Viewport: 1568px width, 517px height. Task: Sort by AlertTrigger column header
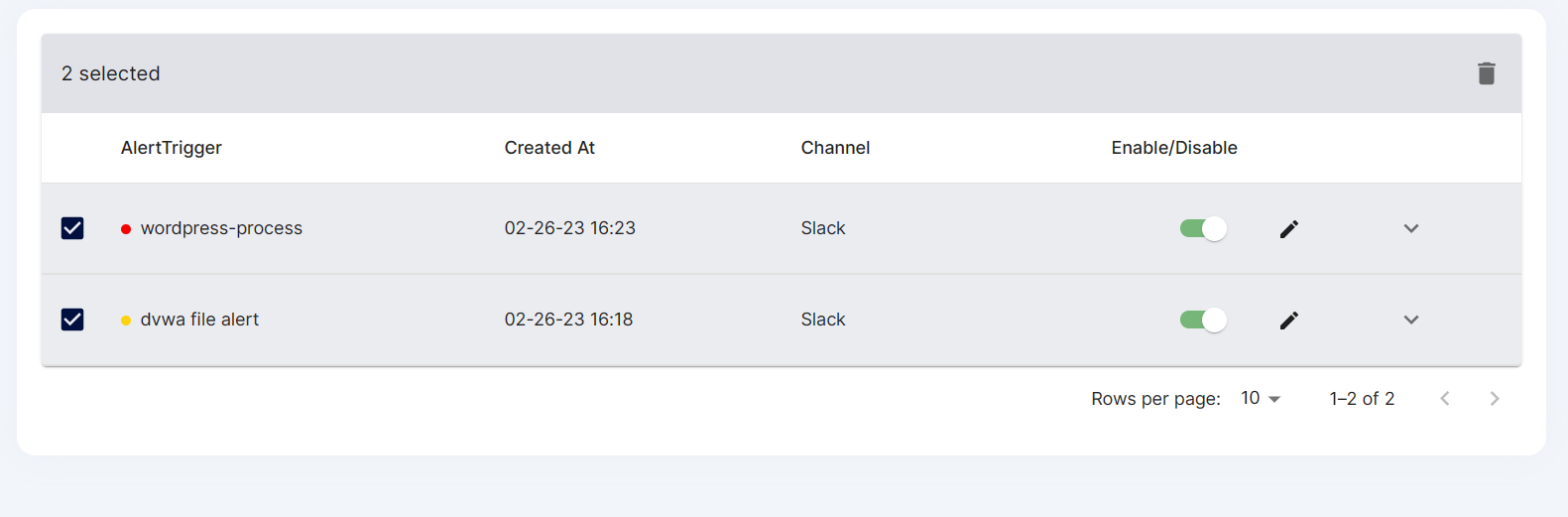pos(172,148)
